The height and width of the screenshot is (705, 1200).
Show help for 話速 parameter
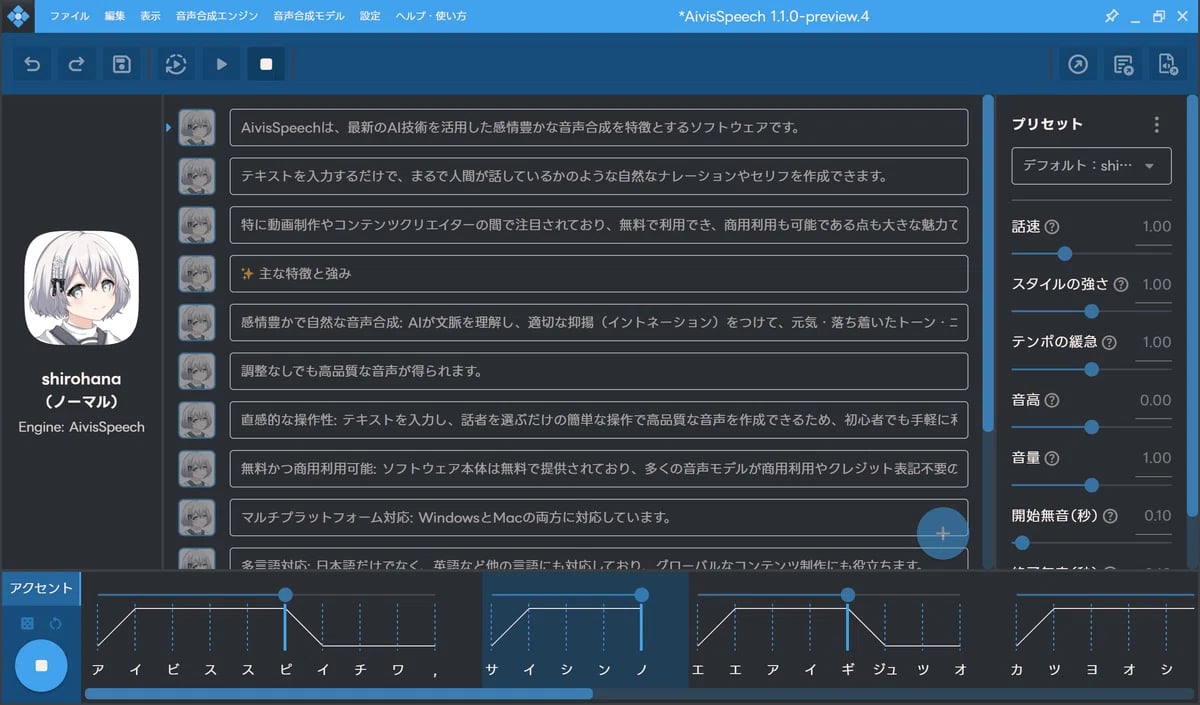(x=1052, y=227)
